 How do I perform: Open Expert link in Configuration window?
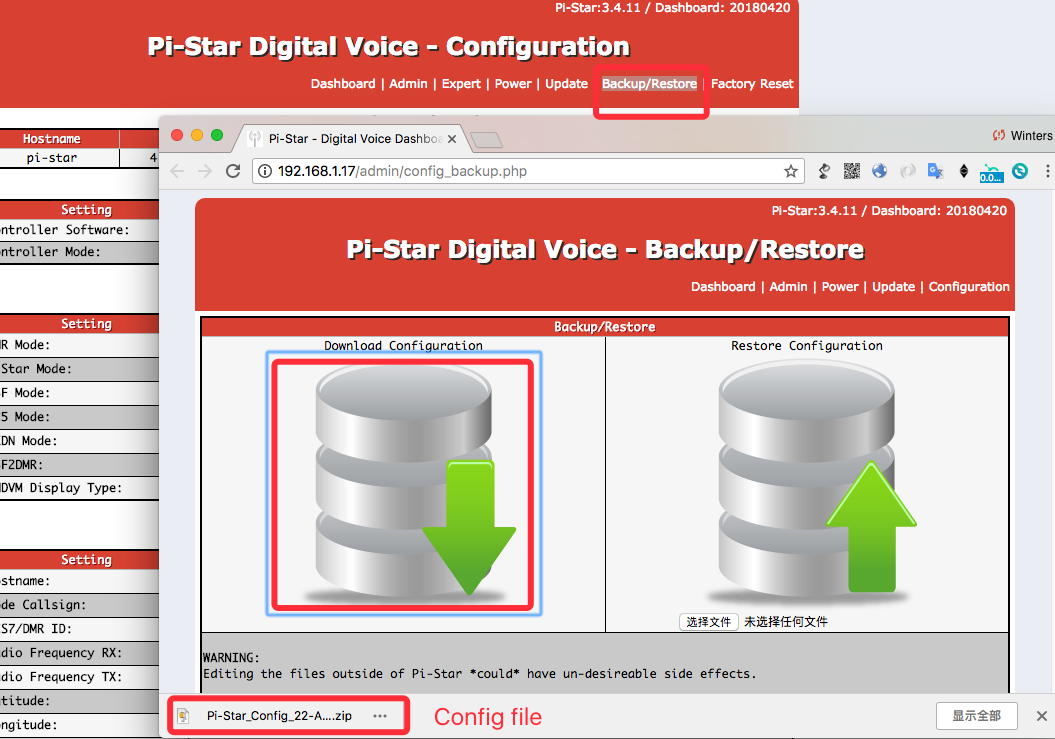pyautogui.click(x=461, y=83)
